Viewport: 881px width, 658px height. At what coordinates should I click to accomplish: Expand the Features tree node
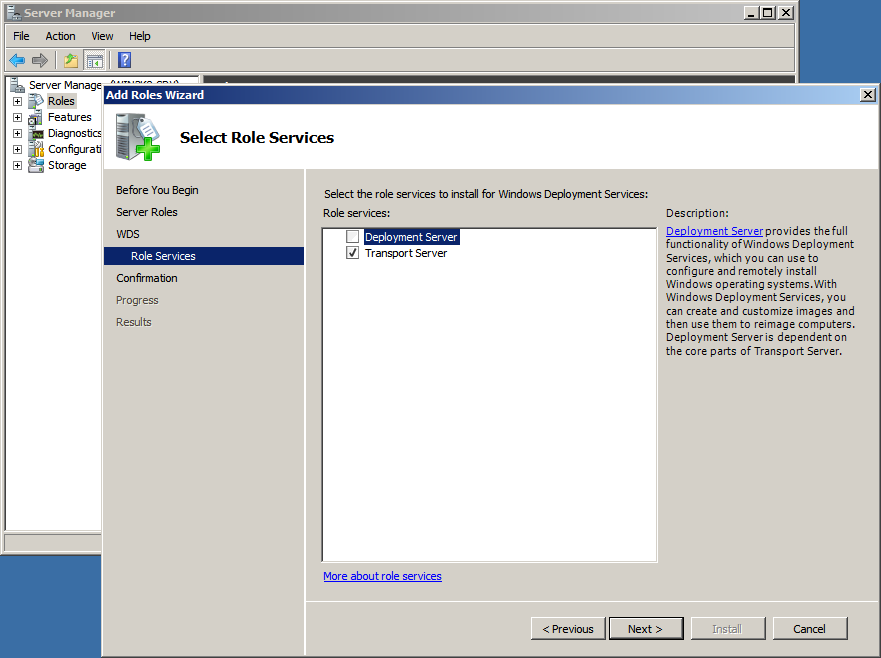[17, 117]
